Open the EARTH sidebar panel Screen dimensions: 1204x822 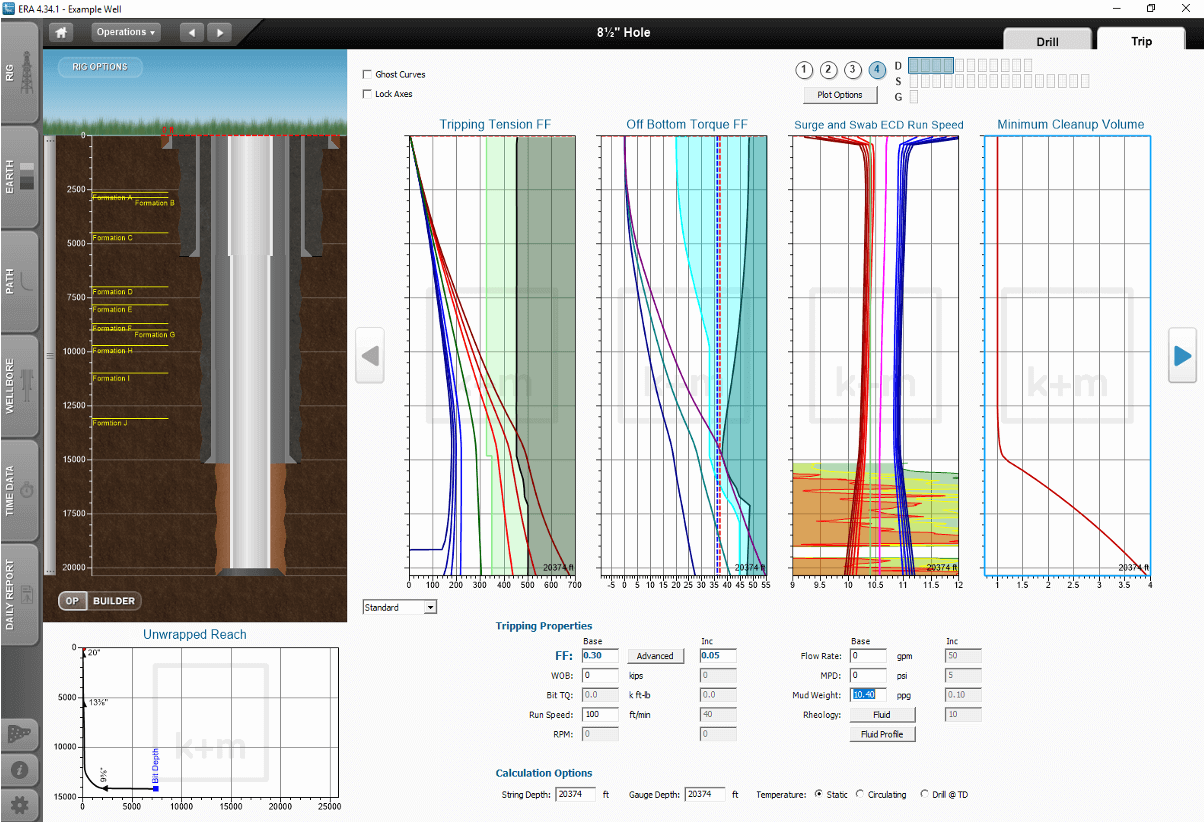(x=20, y=176)
